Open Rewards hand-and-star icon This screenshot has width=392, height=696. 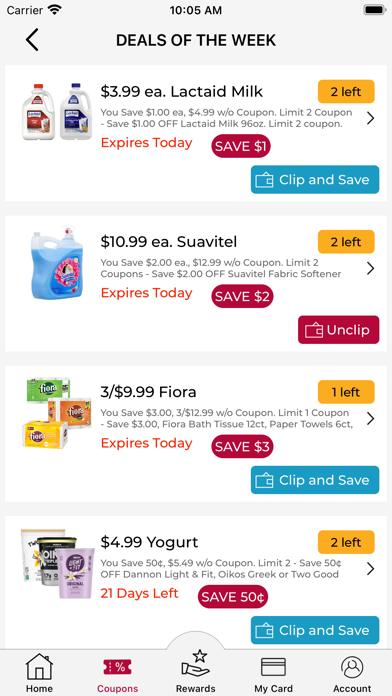[x=195, y=663]
